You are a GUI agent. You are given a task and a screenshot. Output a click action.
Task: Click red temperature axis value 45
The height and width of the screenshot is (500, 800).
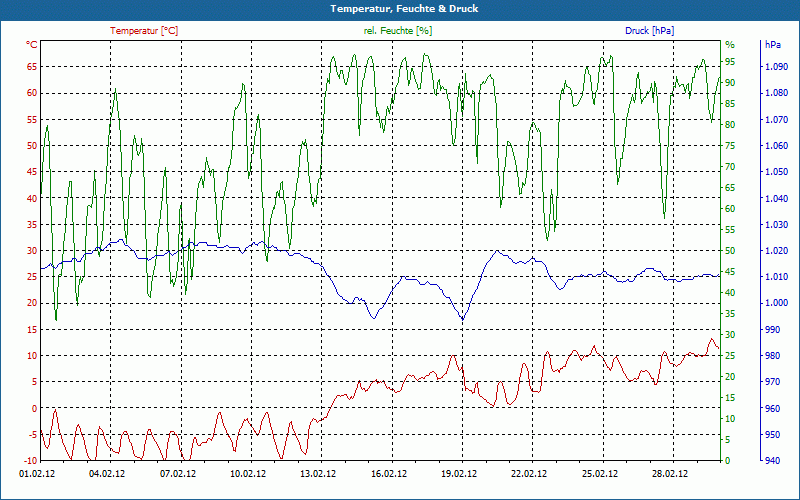tap(32, 171)
